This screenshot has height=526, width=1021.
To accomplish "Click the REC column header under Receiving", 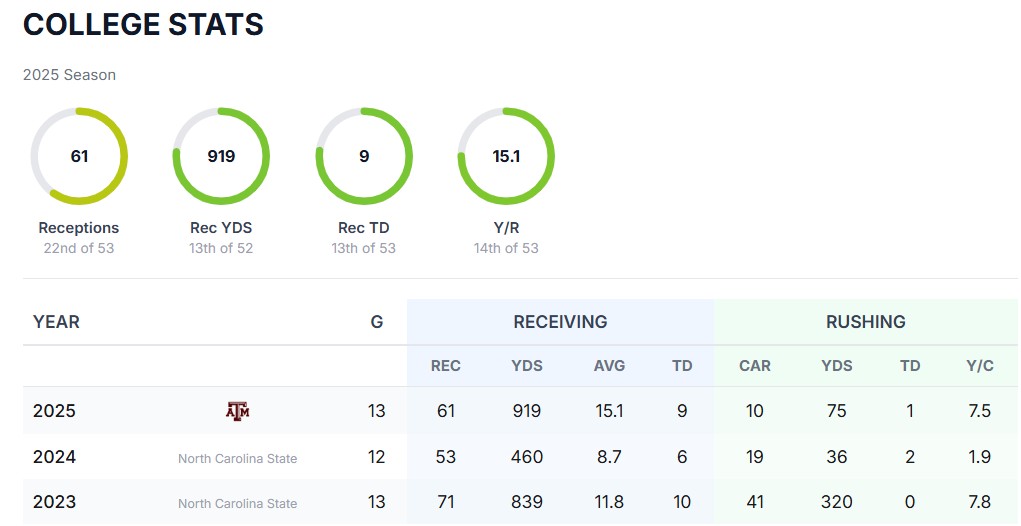I will coord(446,366).
